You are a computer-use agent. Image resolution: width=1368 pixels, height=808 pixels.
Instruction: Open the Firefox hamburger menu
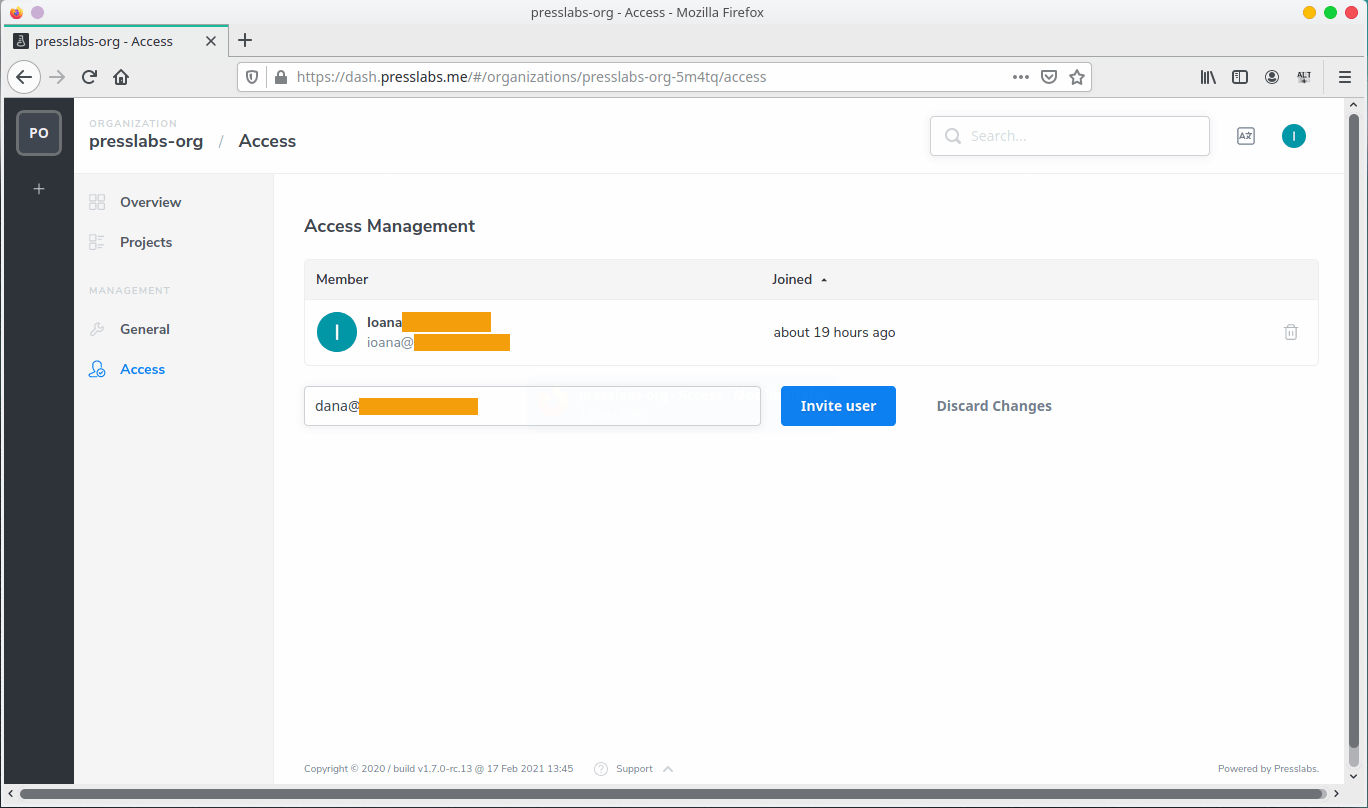pyautogui.click(x=1345, y=77)
